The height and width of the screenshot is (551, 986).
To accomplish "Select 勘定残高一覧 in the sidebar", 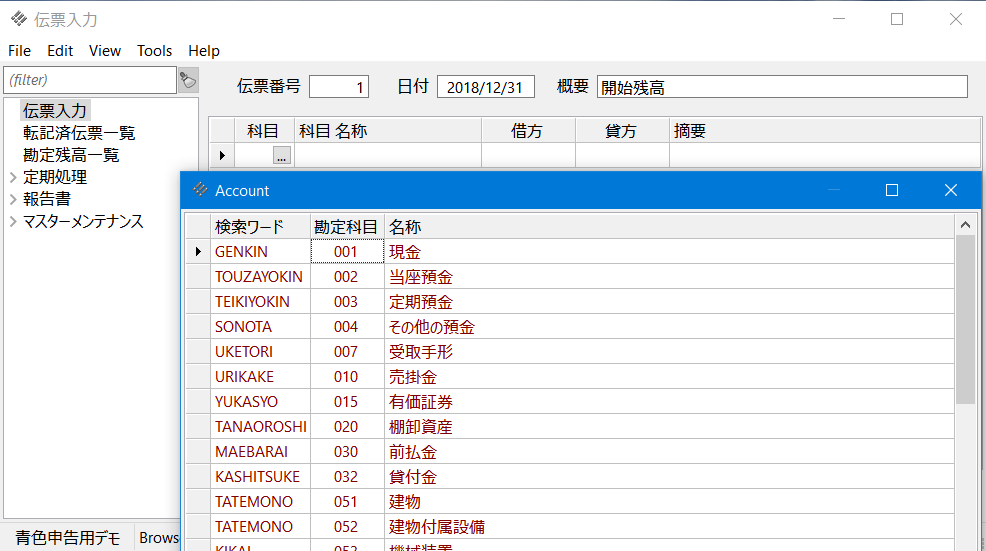I will coord(71,155).
